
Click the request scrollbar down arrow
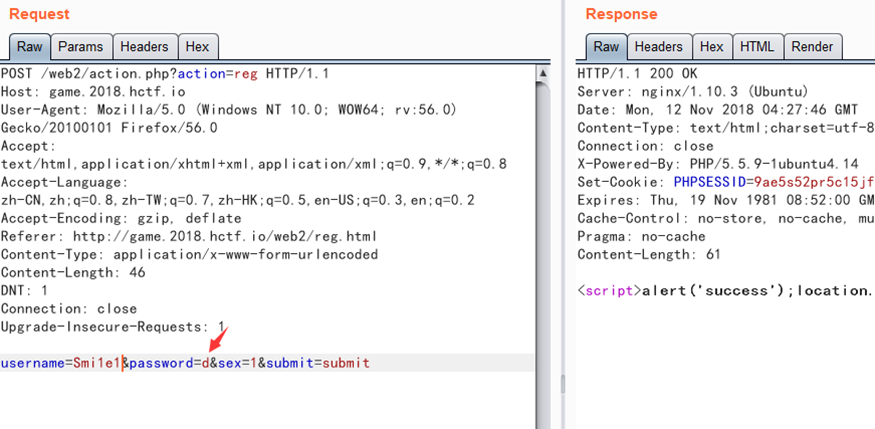tap(542, 422)
